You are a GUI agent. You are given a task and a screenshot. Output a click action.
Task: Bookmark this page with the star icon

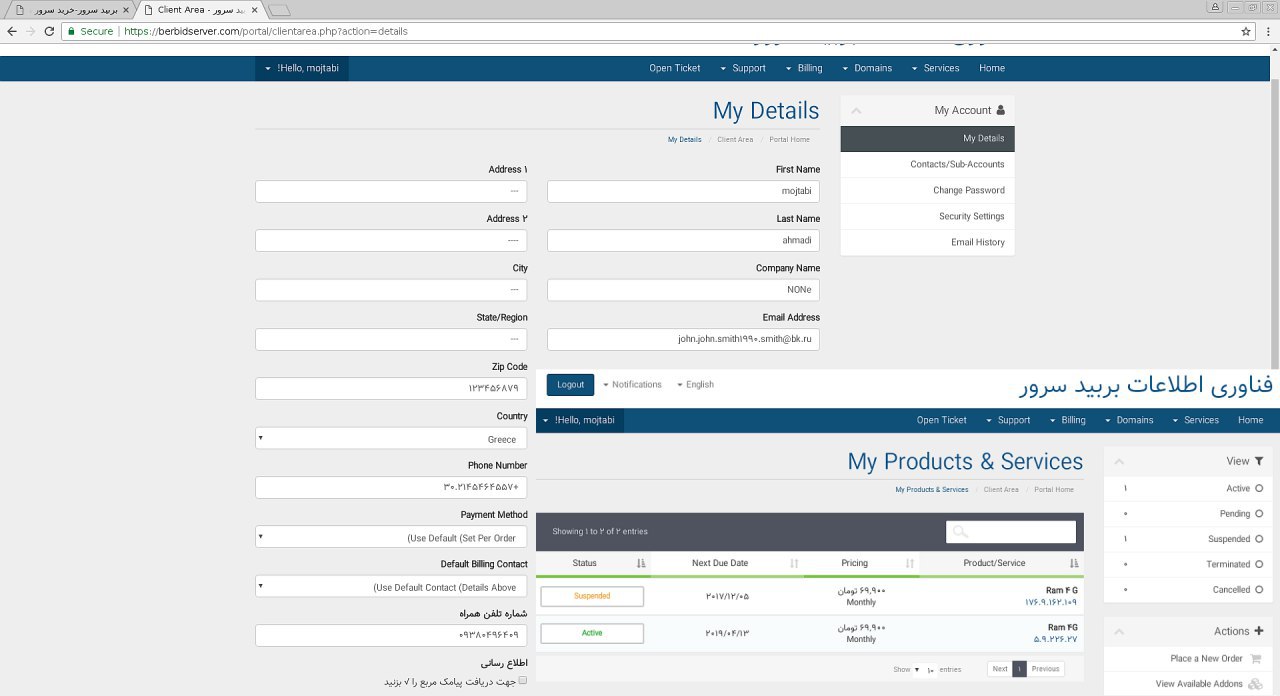(x=1246, y=31)
